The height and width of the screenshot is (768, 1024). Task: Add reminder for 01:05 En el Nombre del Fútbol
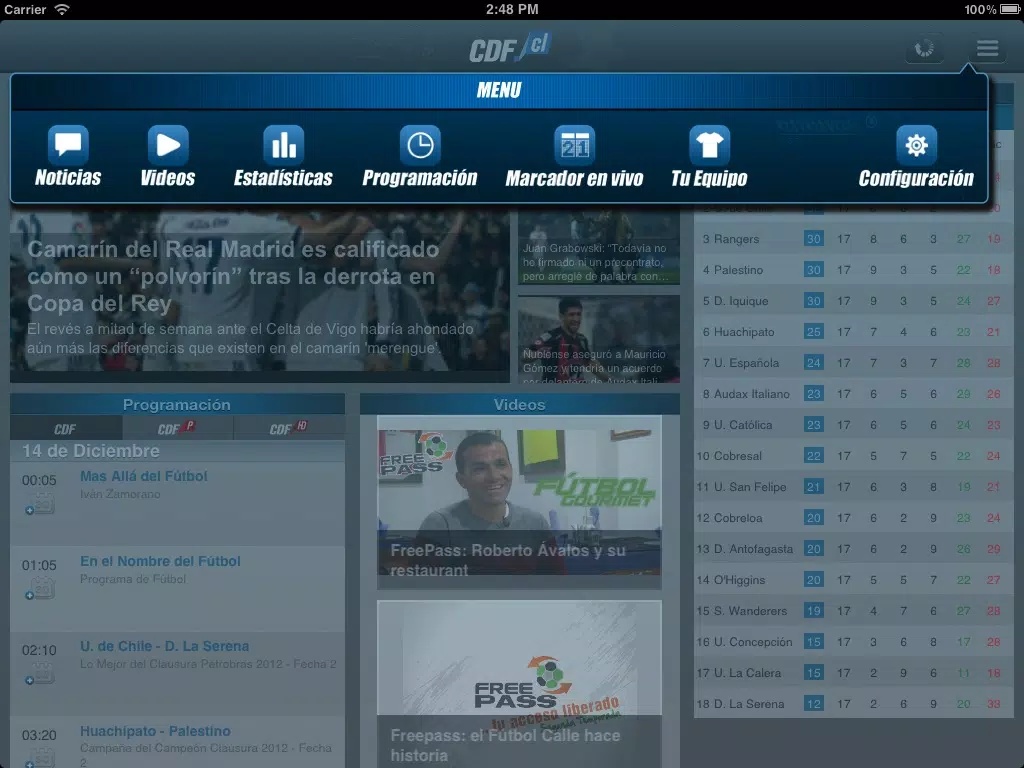[39, 590]
